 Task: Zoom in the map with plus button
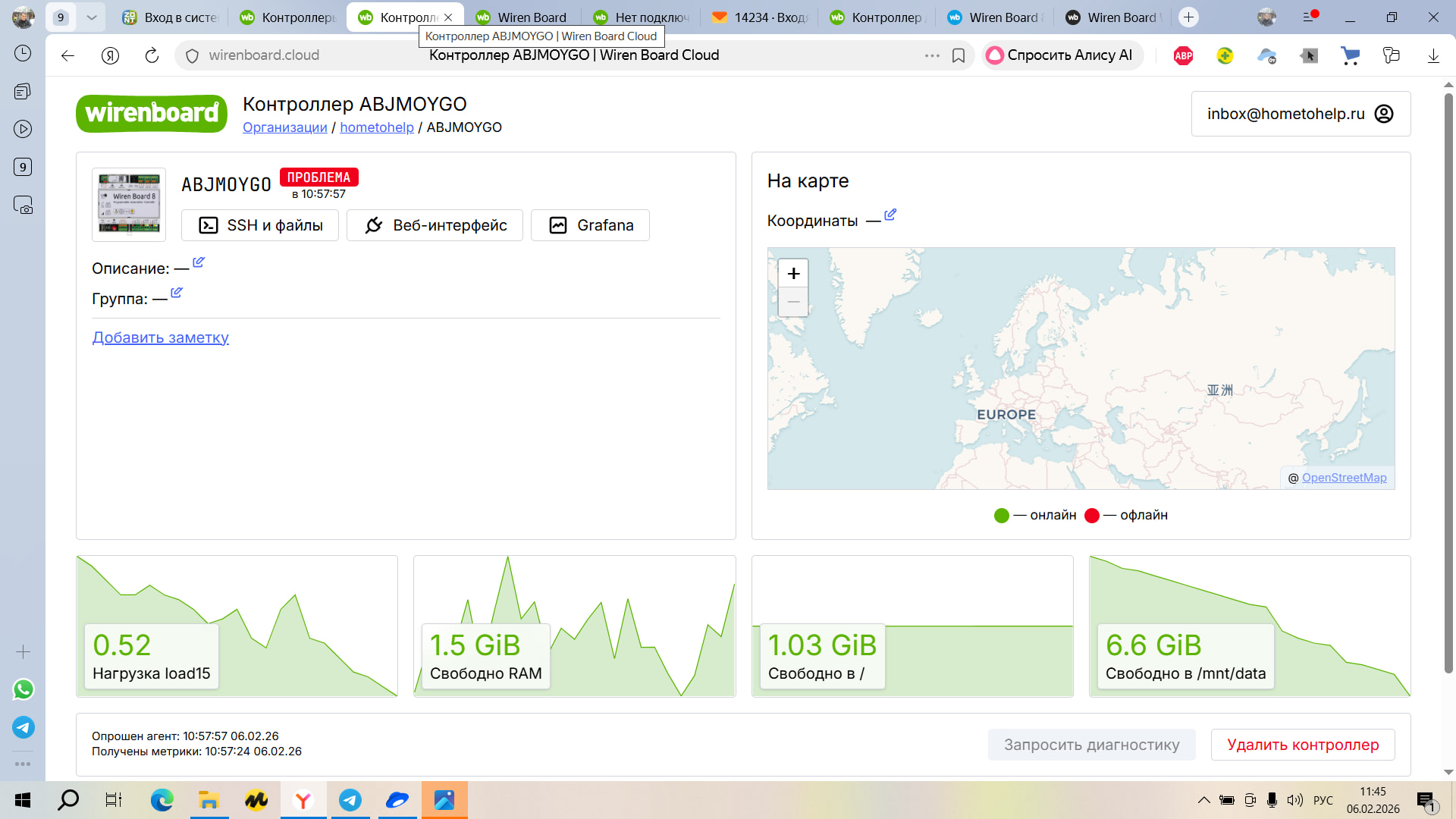coord(793,273)
